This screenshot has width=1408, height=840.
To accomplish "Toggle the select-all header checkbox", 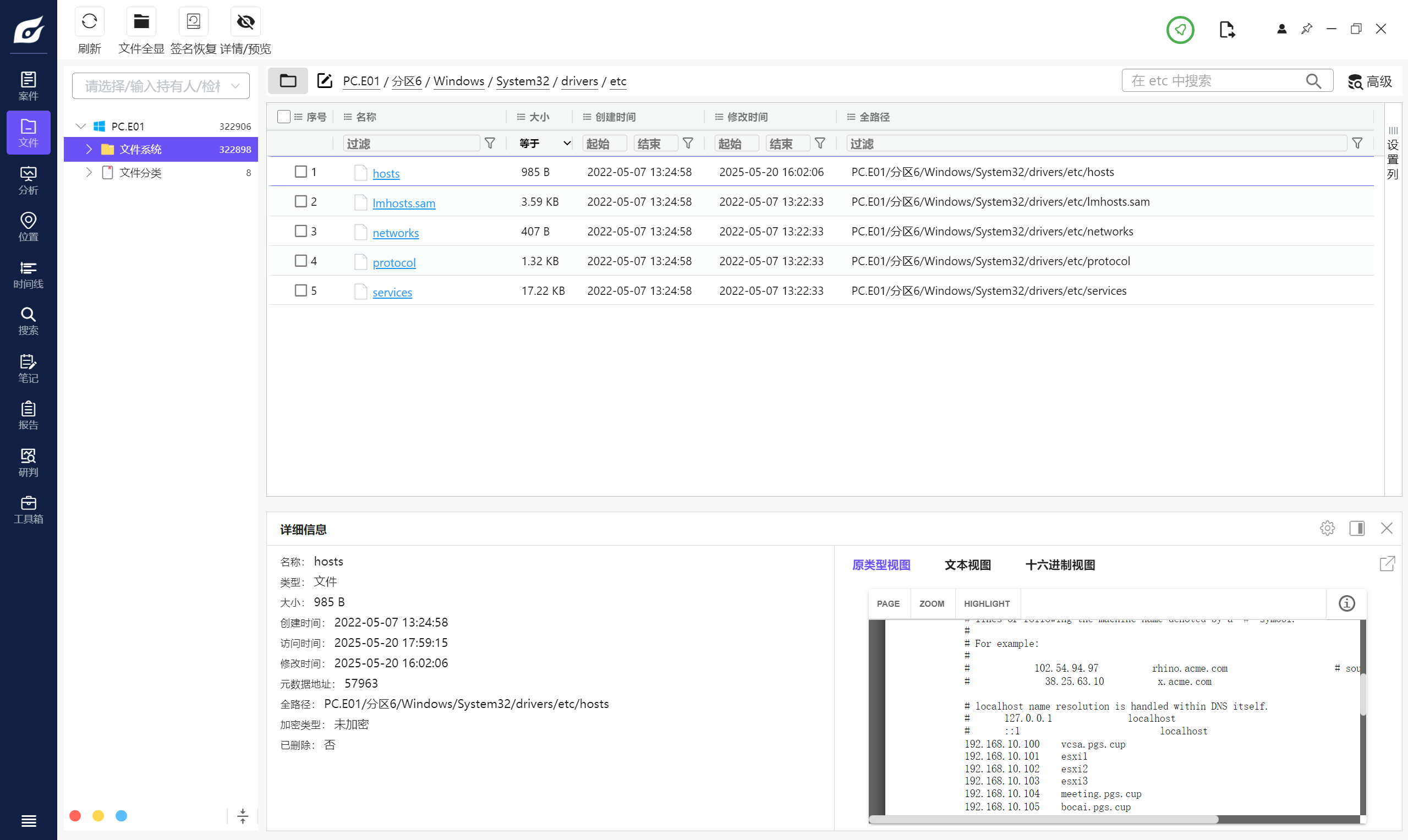I will [284, 117].
